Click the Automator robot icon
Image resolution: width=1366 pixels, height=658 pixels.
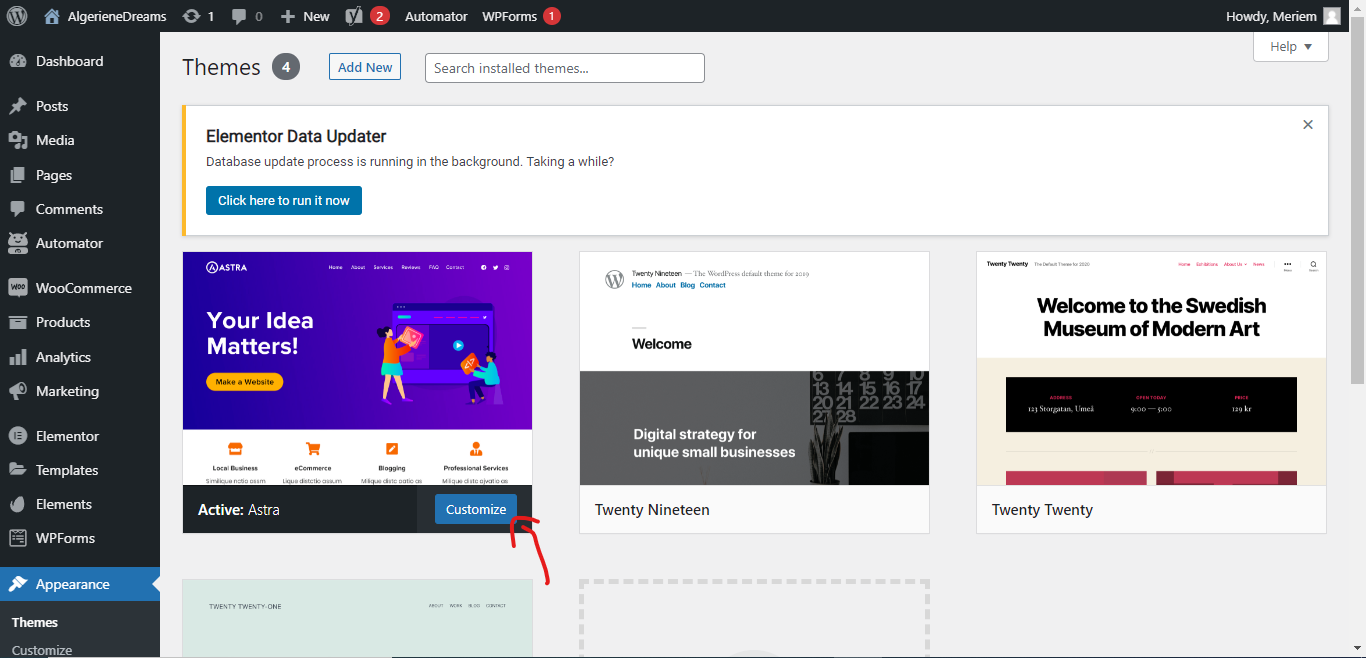17,243
